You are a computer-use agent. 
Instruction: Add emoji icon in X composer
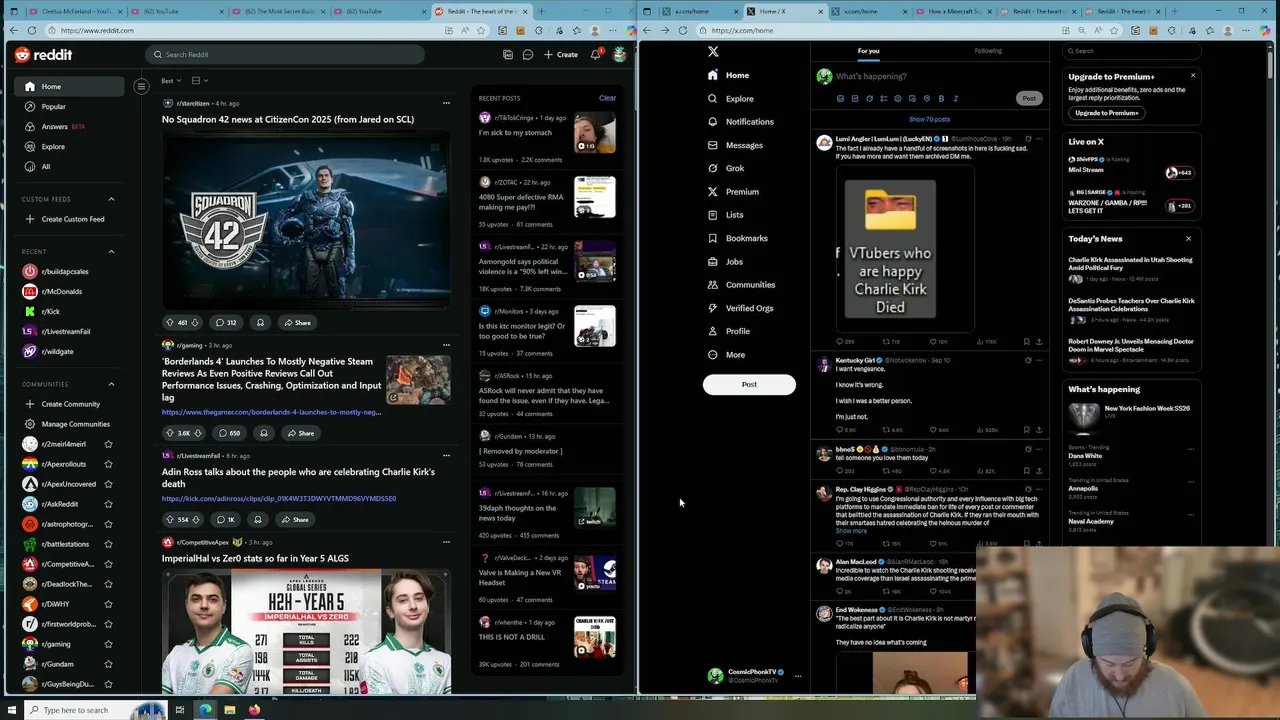tap(898, 99)
